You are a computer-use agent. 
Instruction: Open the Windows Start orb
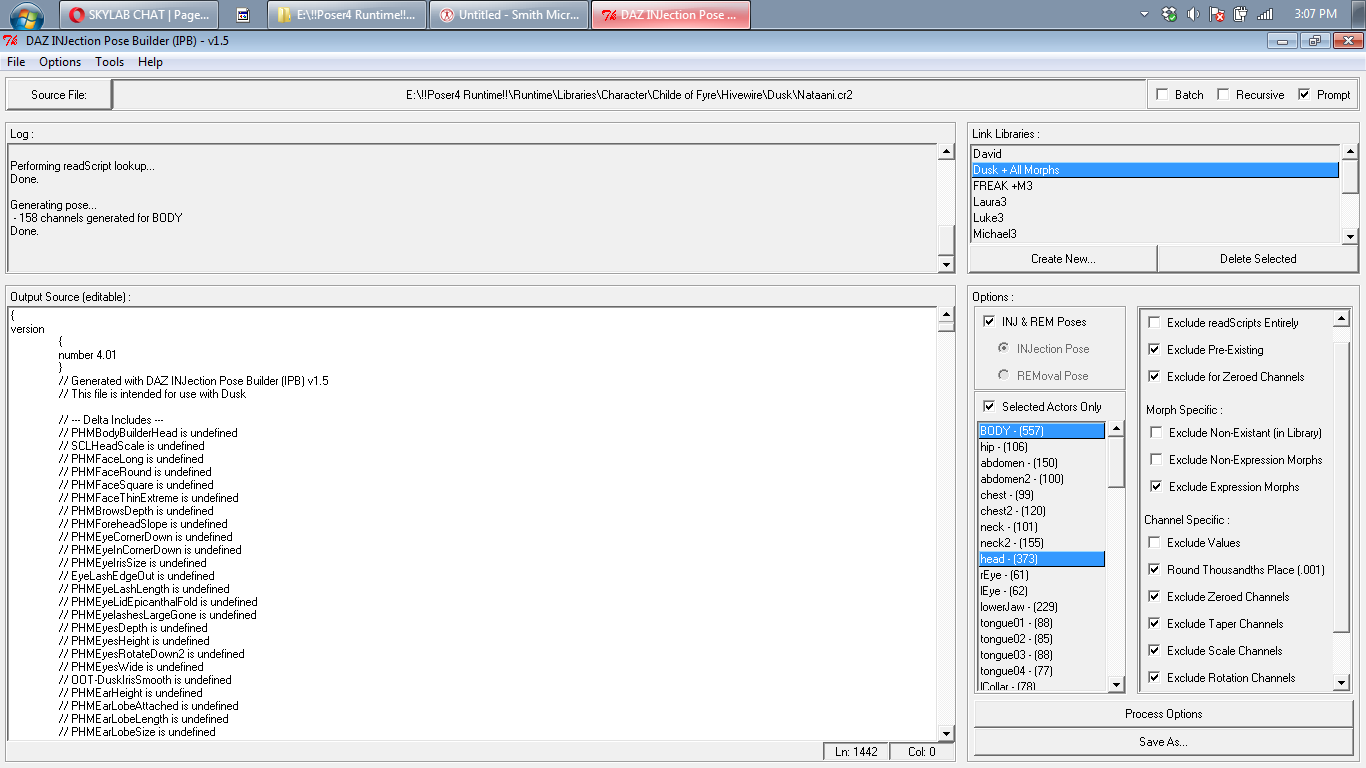click(x=26, y=15)
